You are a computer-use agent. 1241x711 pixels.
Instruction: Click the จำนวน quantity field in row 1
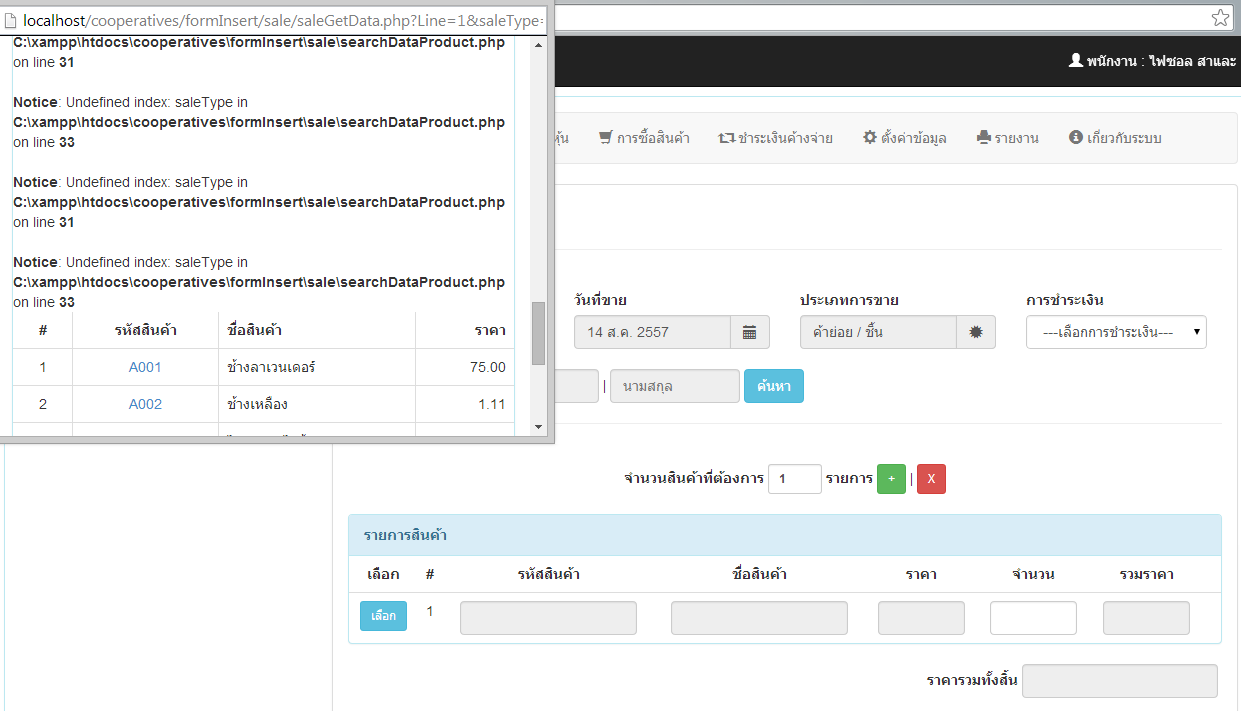(x=1033, y=618)
